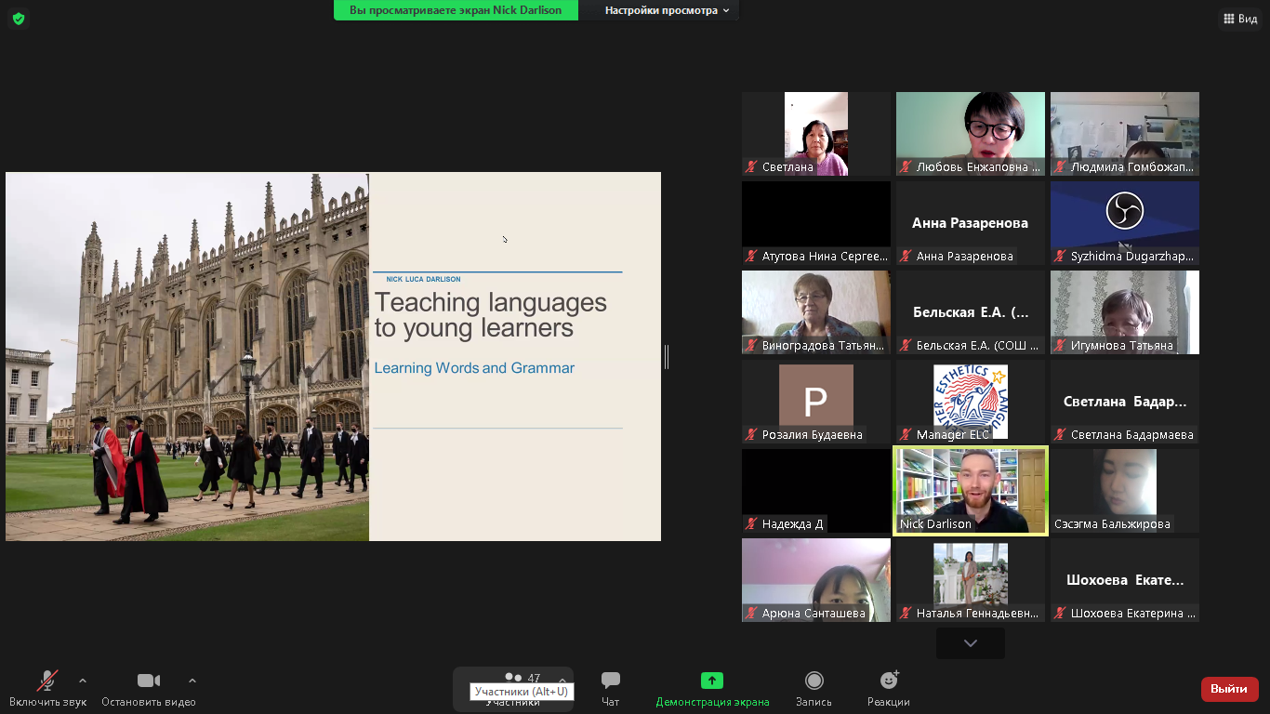Open Настройки просмотра dropdown
Screen dimensions: 1270x714
coord(666,10)
